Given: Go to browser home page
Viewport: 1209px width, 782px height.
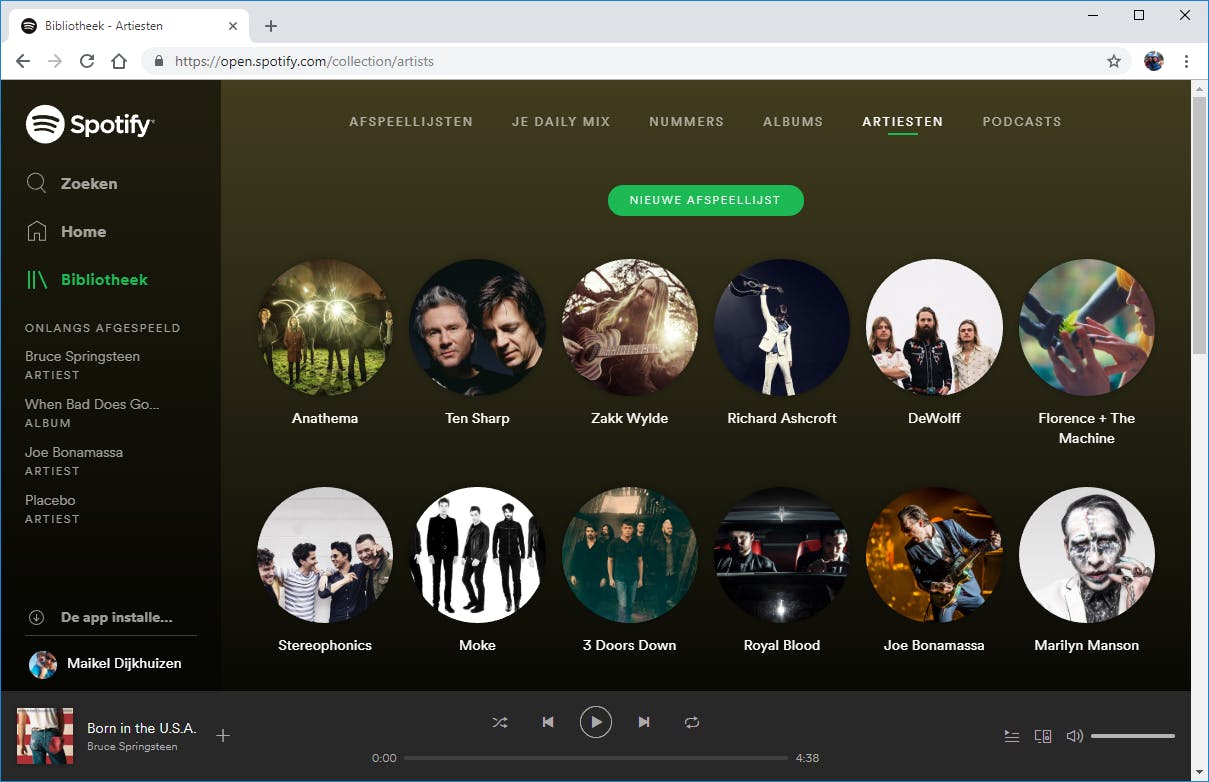Looking at the screenshot, I should click(x=119, y=61).
